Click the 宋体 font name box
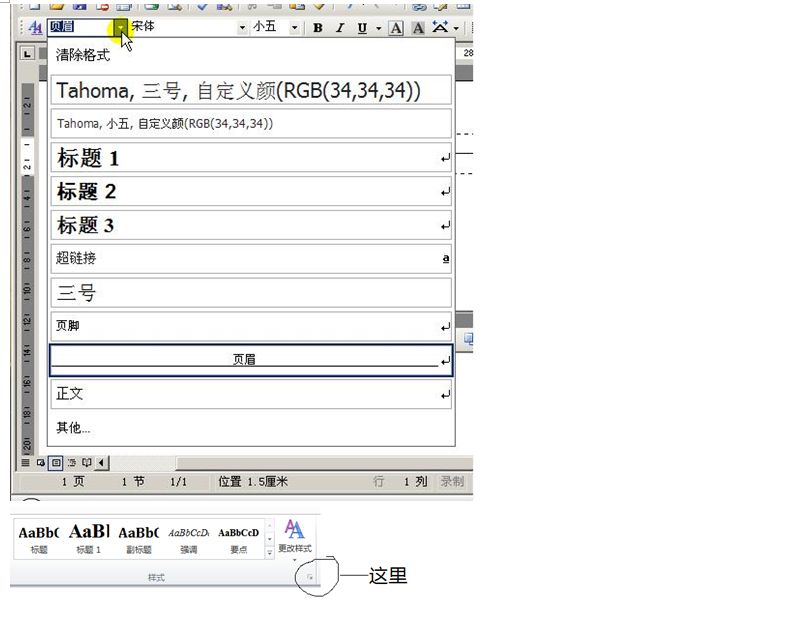Screen dimensions: 799x624 tap(183, 28)
